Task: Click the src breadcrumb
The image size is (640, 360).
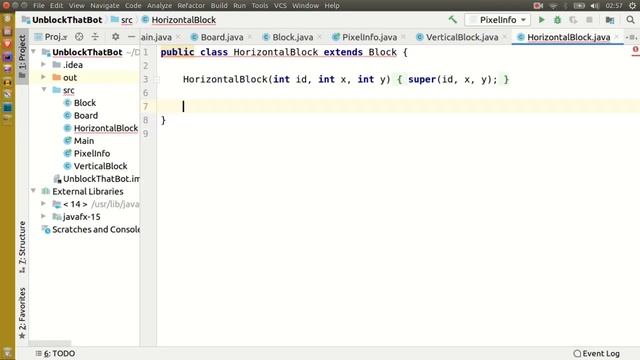Action: click(x=127, y=20)
